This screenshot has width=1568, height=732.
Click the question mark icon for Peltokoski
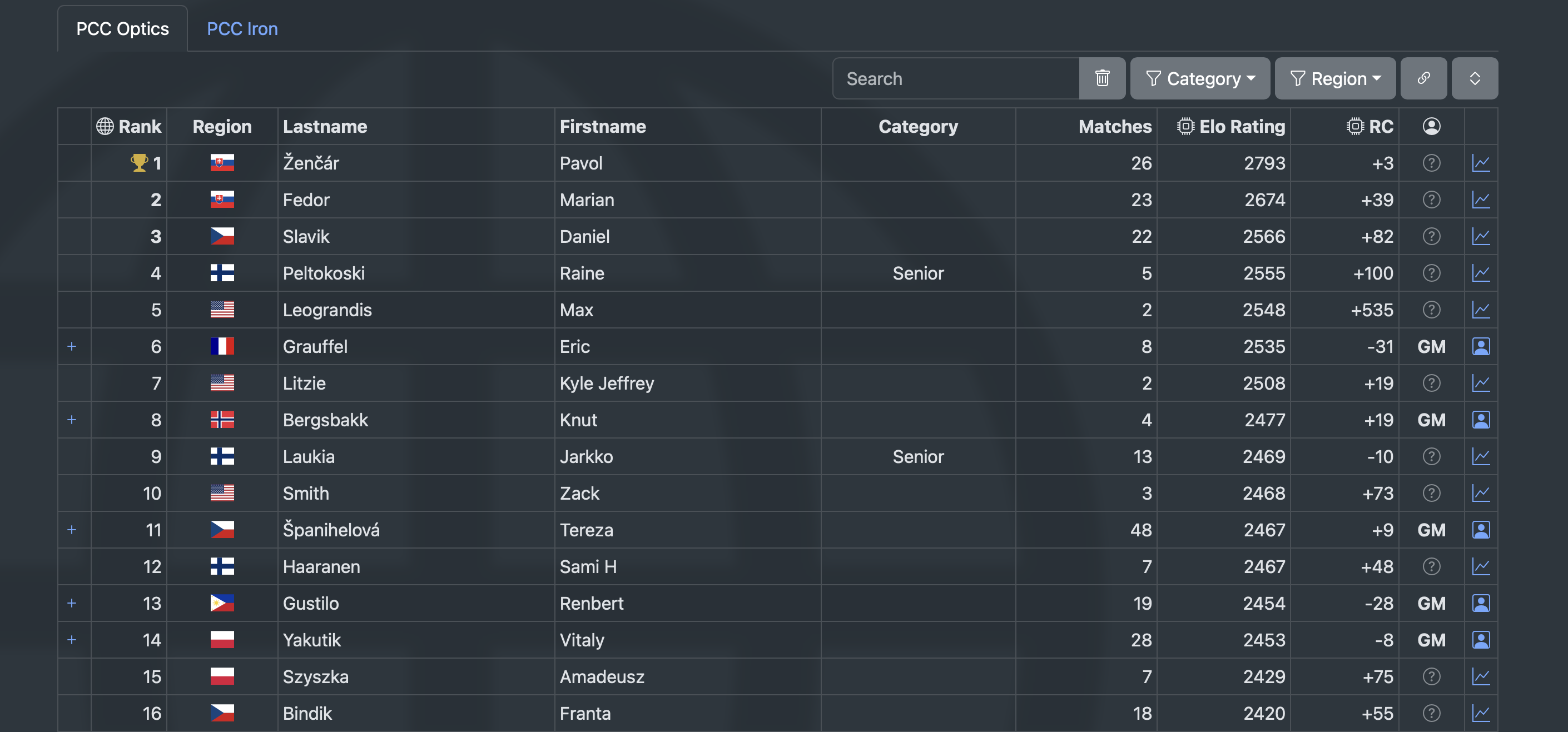point(1431,273)
